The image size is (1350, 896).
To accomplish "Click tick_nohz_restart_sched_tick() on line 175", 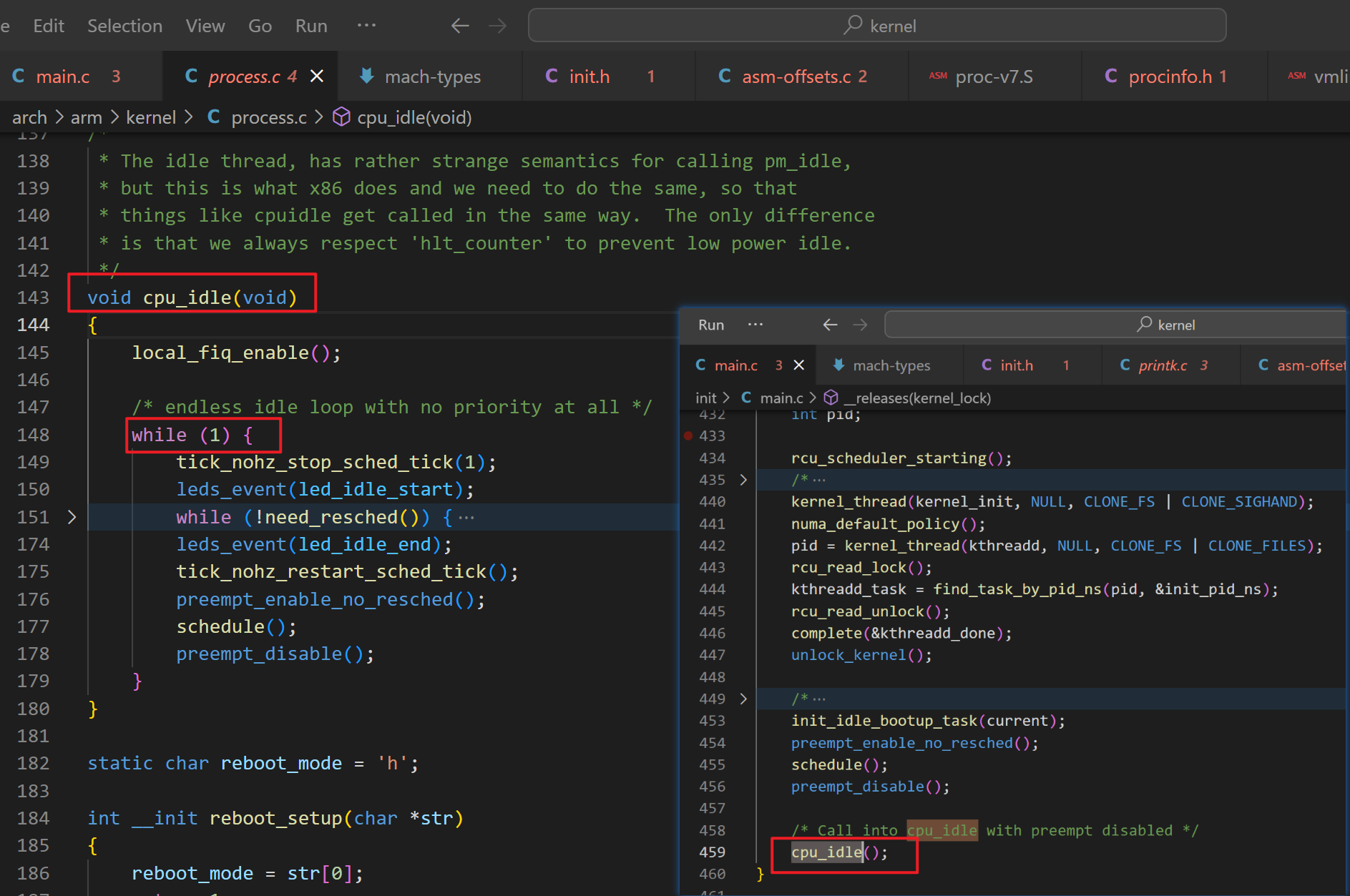I will [x=347, y=571].
